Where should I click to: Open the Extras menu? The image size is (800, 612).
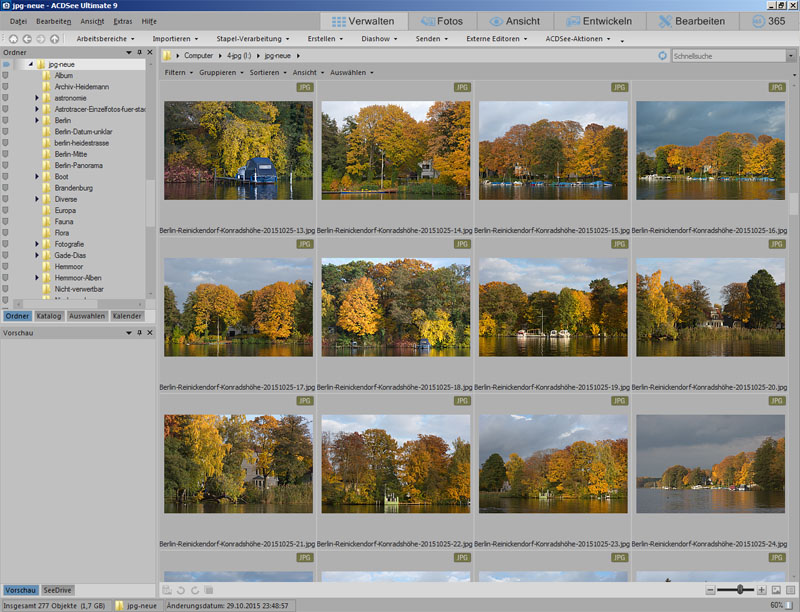(x=122, y=21)
